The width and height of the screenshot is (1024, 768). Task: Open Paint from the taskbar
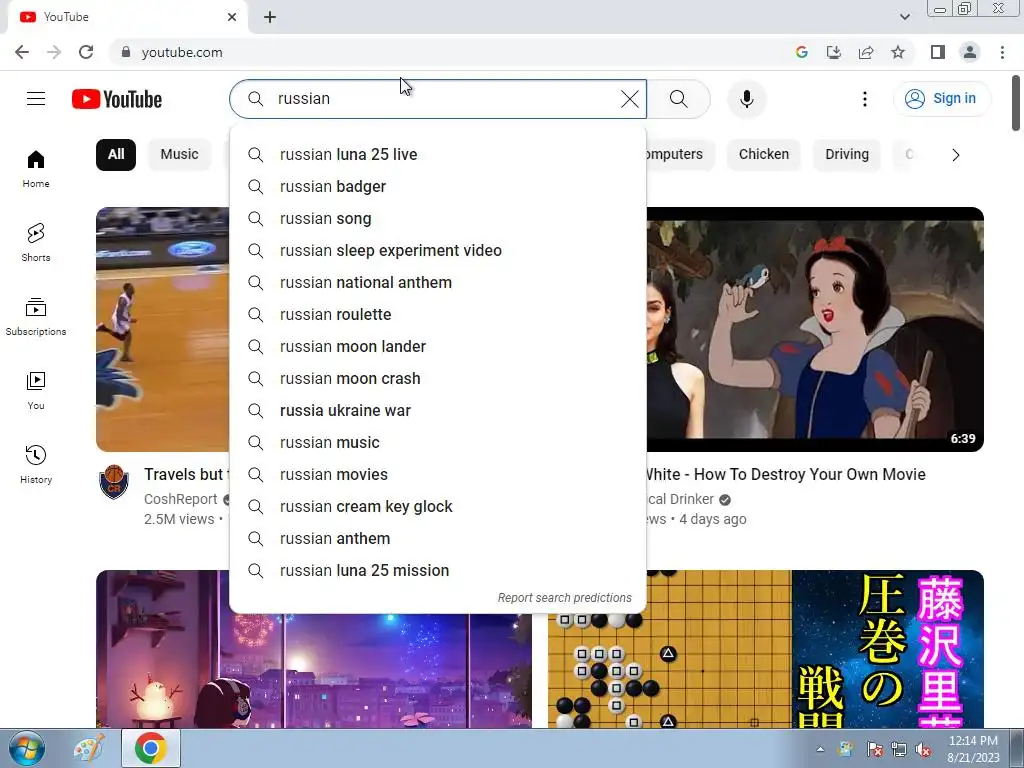click(89, 748)
